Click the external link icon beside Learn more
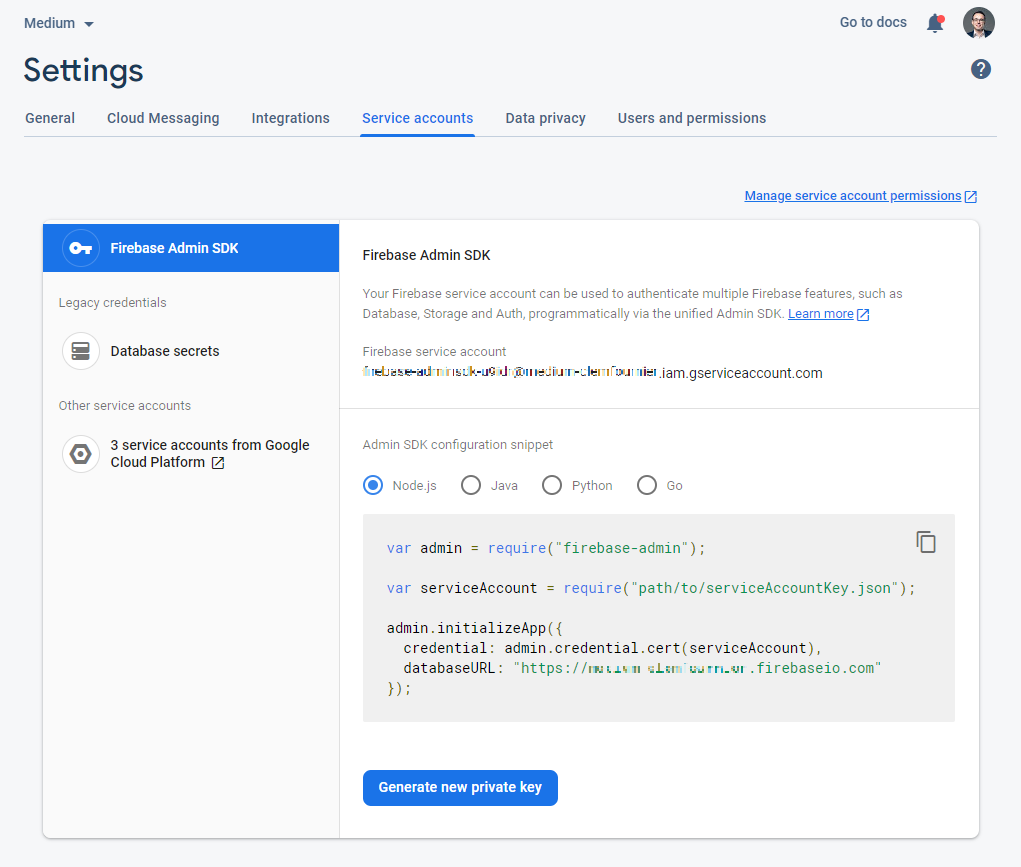The height and width of the screenshot is (867, 1021). (862, 313)
